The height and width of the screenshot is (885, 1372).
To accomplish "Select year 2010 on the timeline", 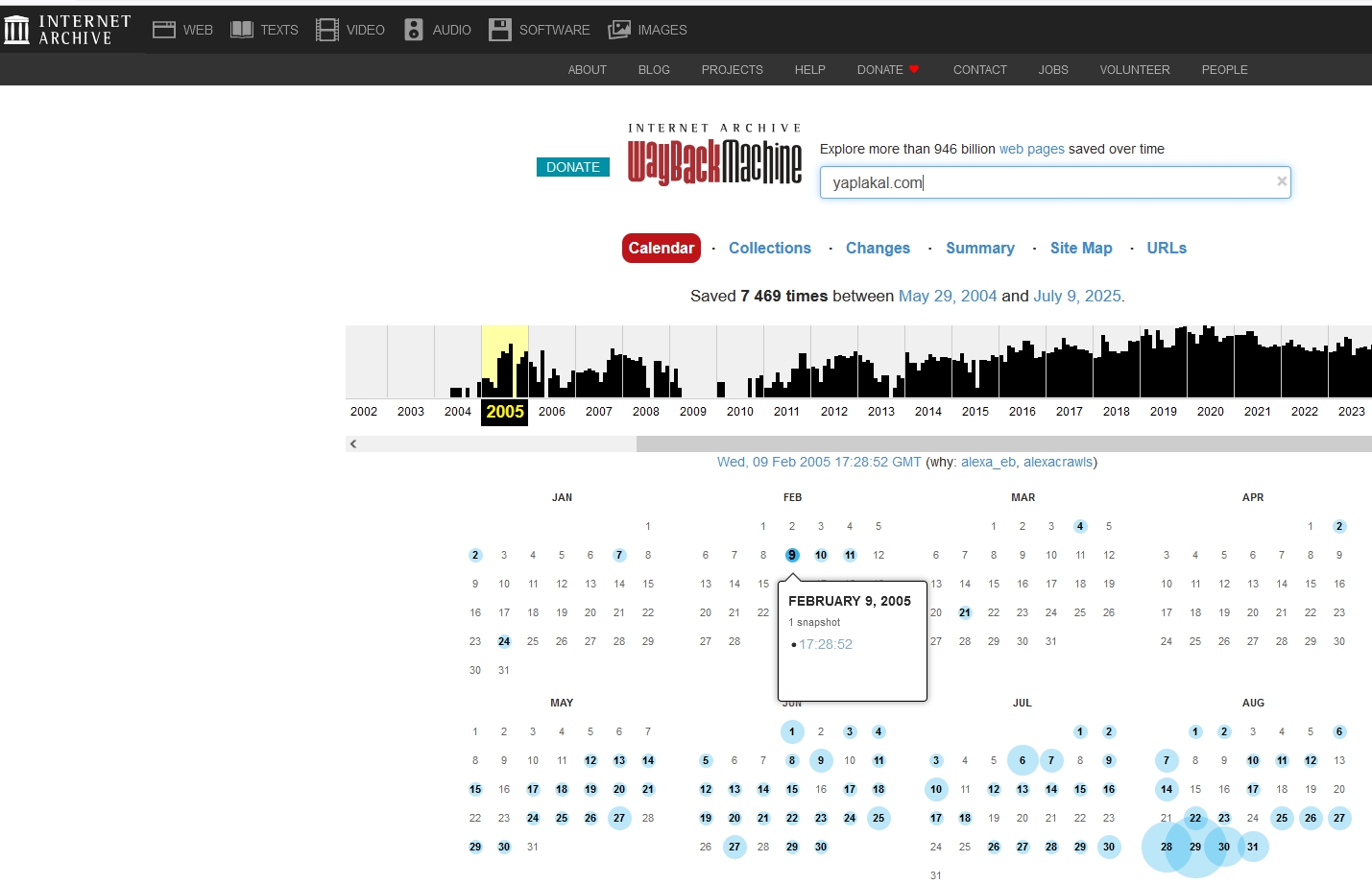I will point(740,411).
